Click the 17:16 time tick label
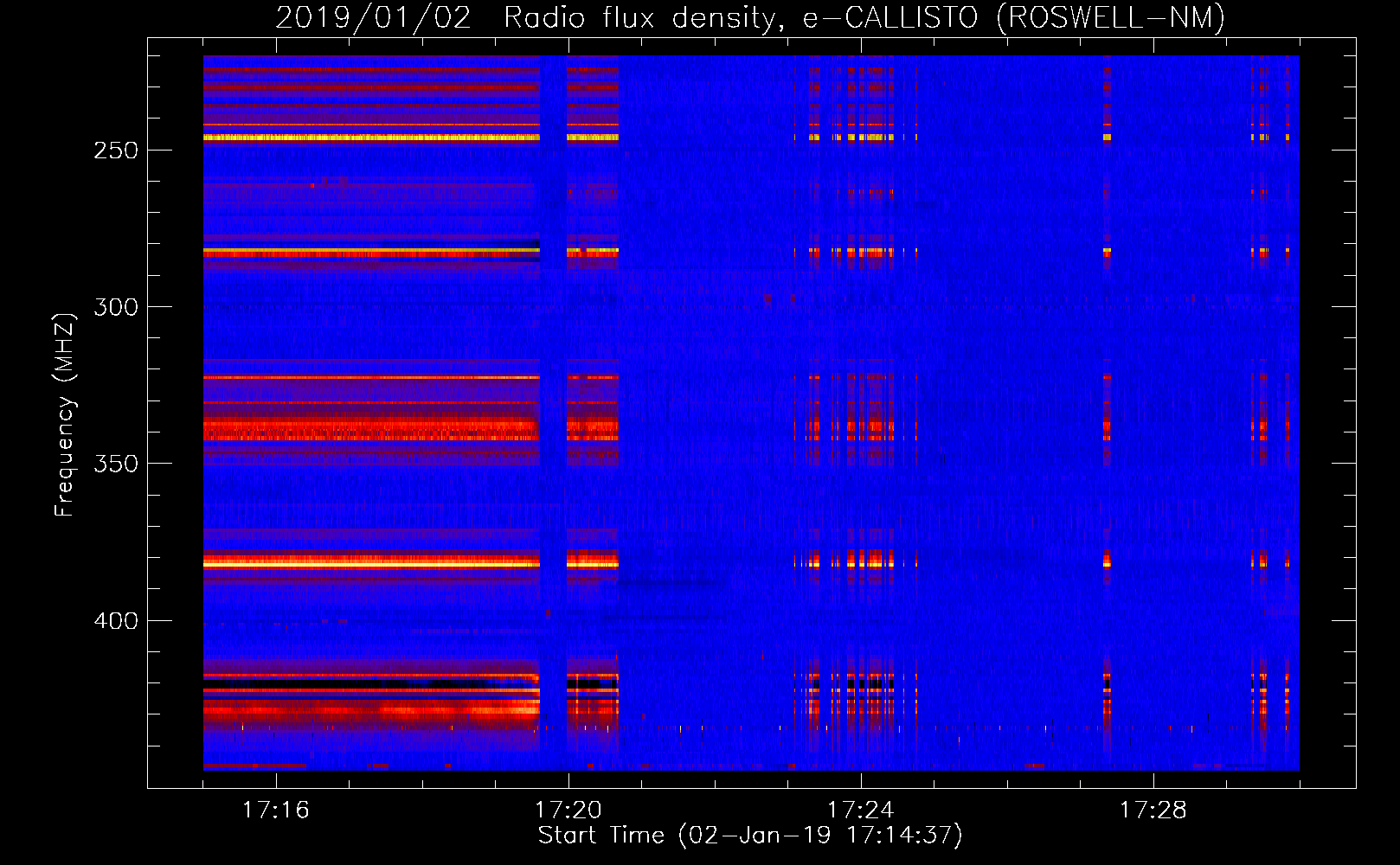Screen dimensions: 1400x865 coord(276,810)
